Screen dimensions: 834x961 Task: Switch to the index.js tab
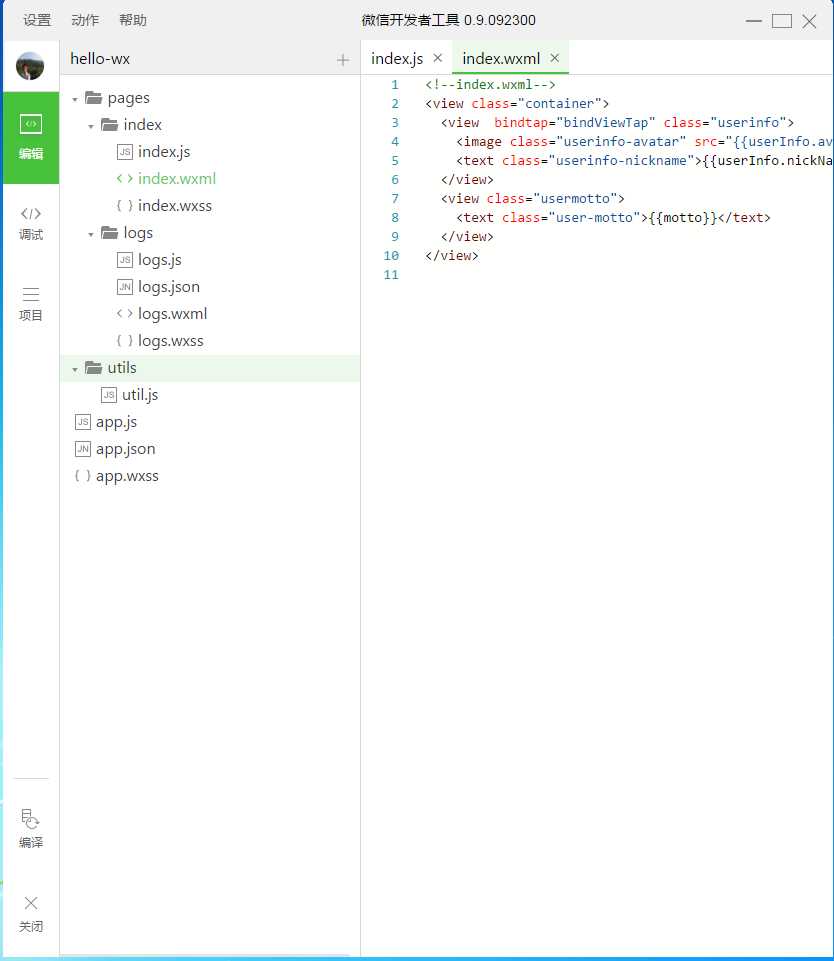point(396,58)
